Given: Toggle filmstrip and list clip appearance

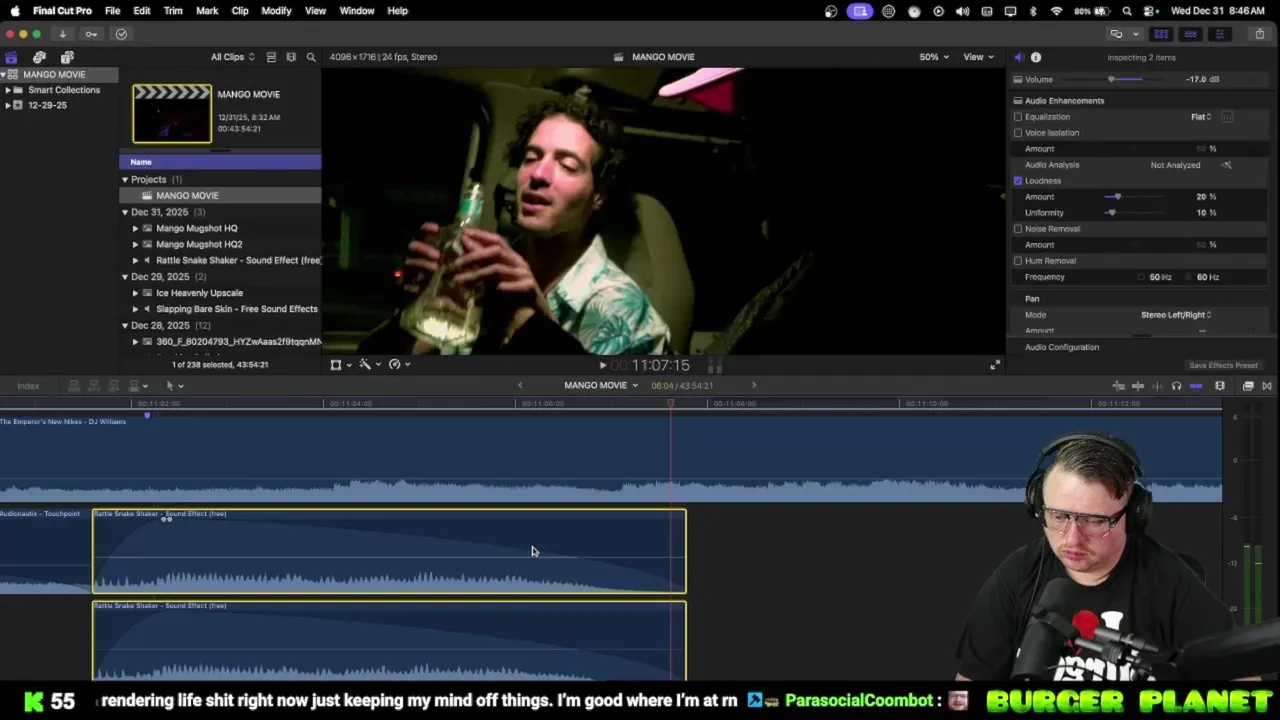Looking at the screenshot, I should pyautogui.click(x=271, y=57).
